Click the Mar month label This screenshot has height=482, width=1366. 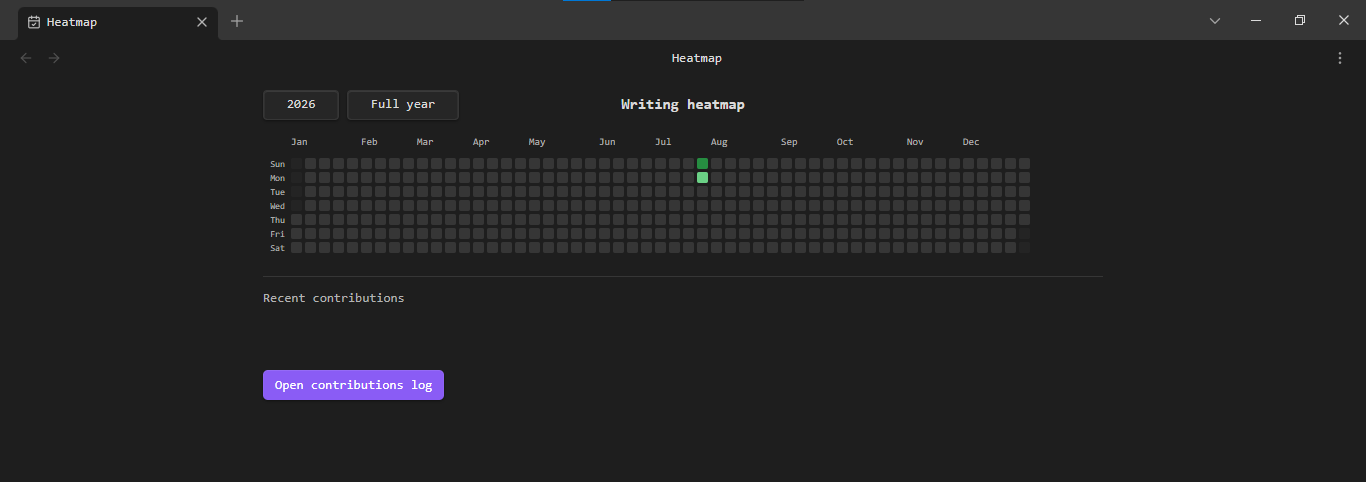(x=425, y=142)
